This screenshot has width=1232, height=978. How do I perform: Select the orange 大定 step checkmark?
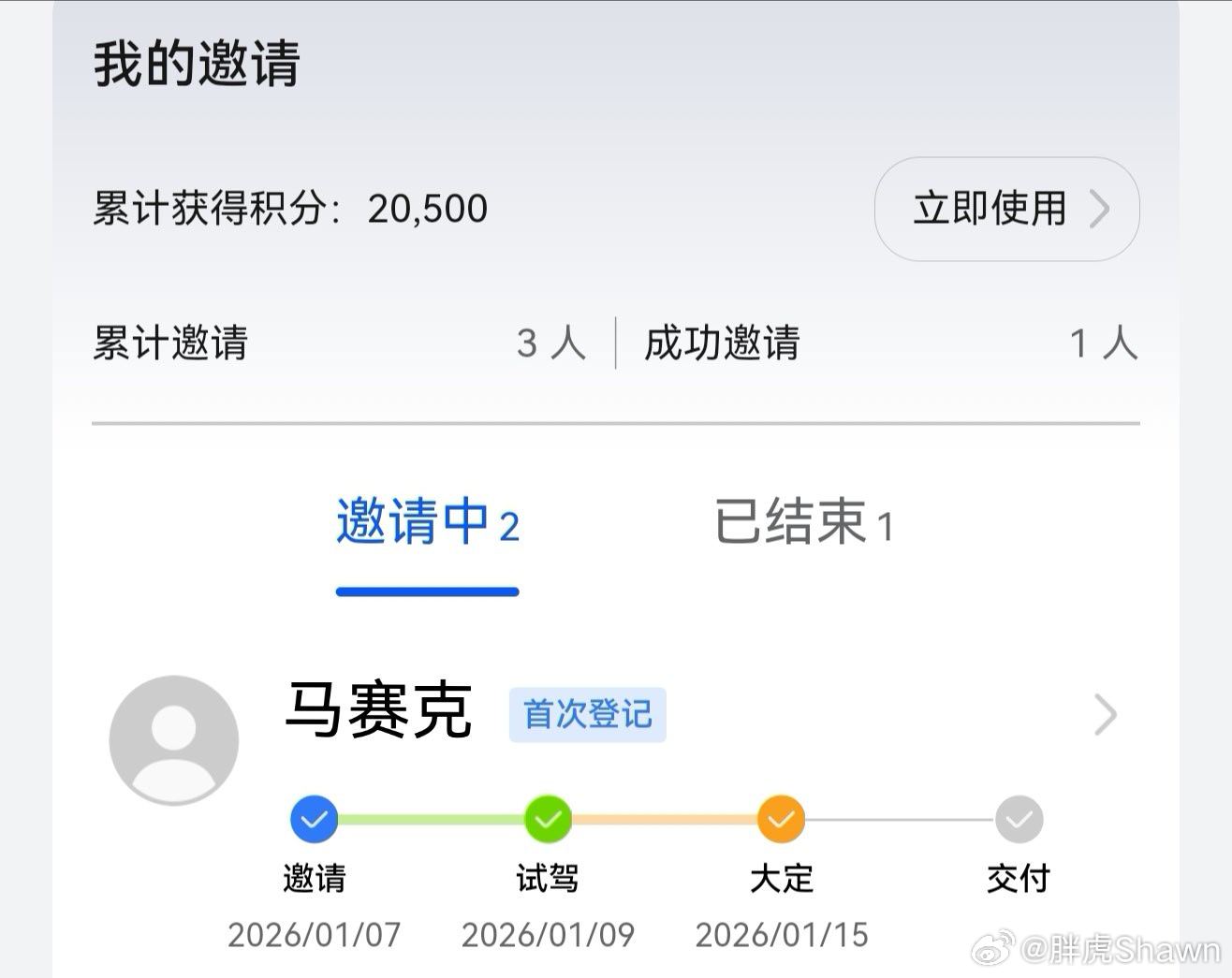pyautogui.click(x=782, y=819)
